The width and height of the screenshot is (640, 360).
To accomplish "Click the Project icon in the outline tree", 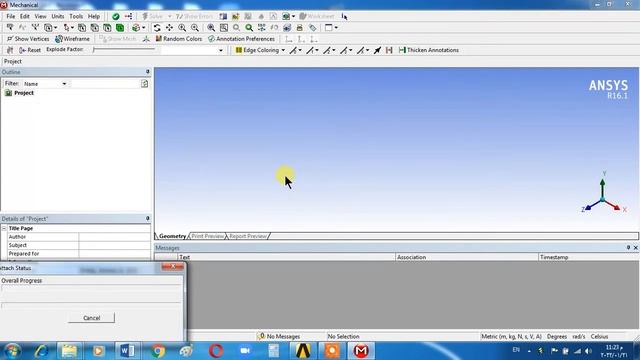I will [x=8, y=93].
